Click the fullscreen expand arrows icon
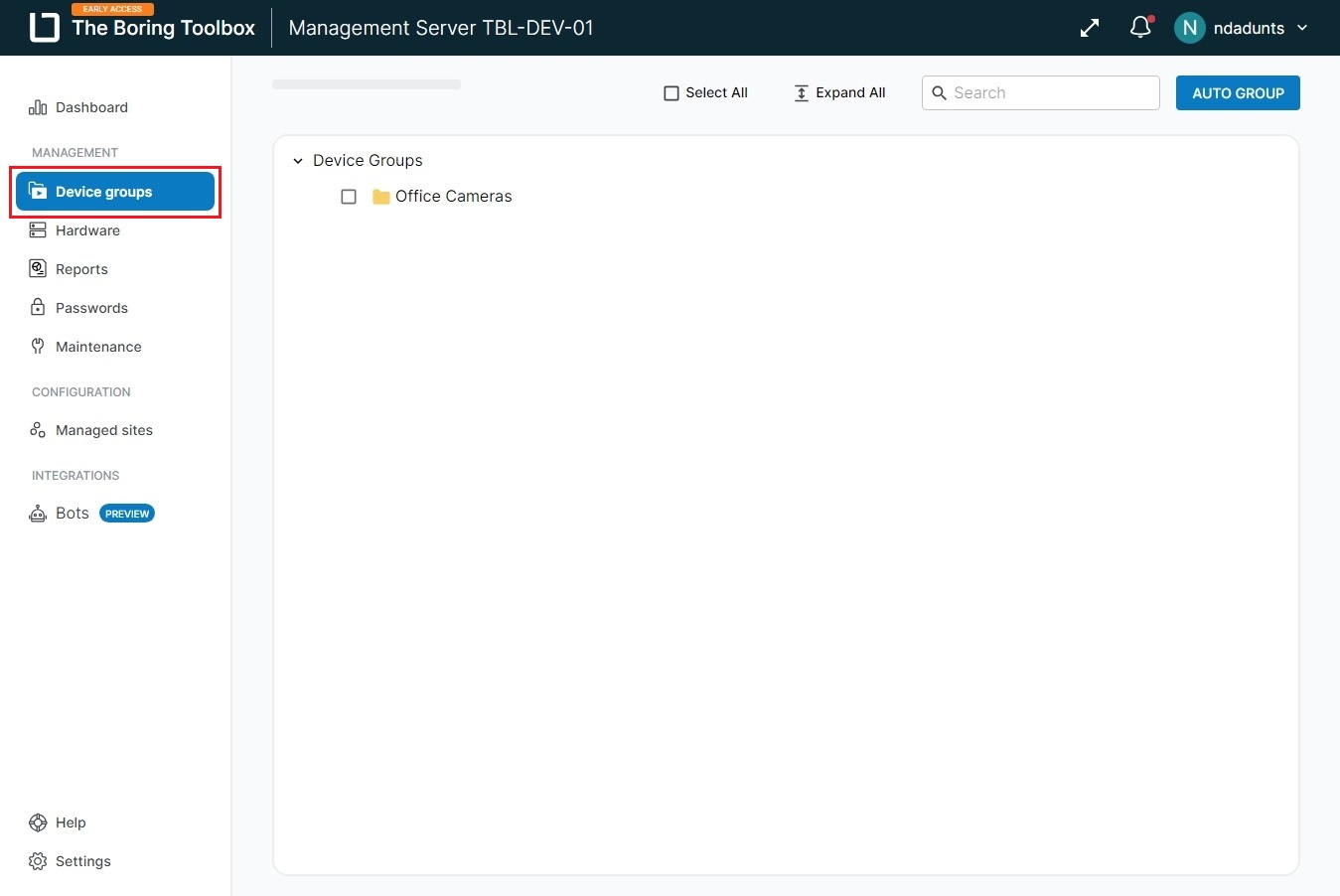Image resolution: width=1340 pixels, height=896 pixels. point(1090,28)
